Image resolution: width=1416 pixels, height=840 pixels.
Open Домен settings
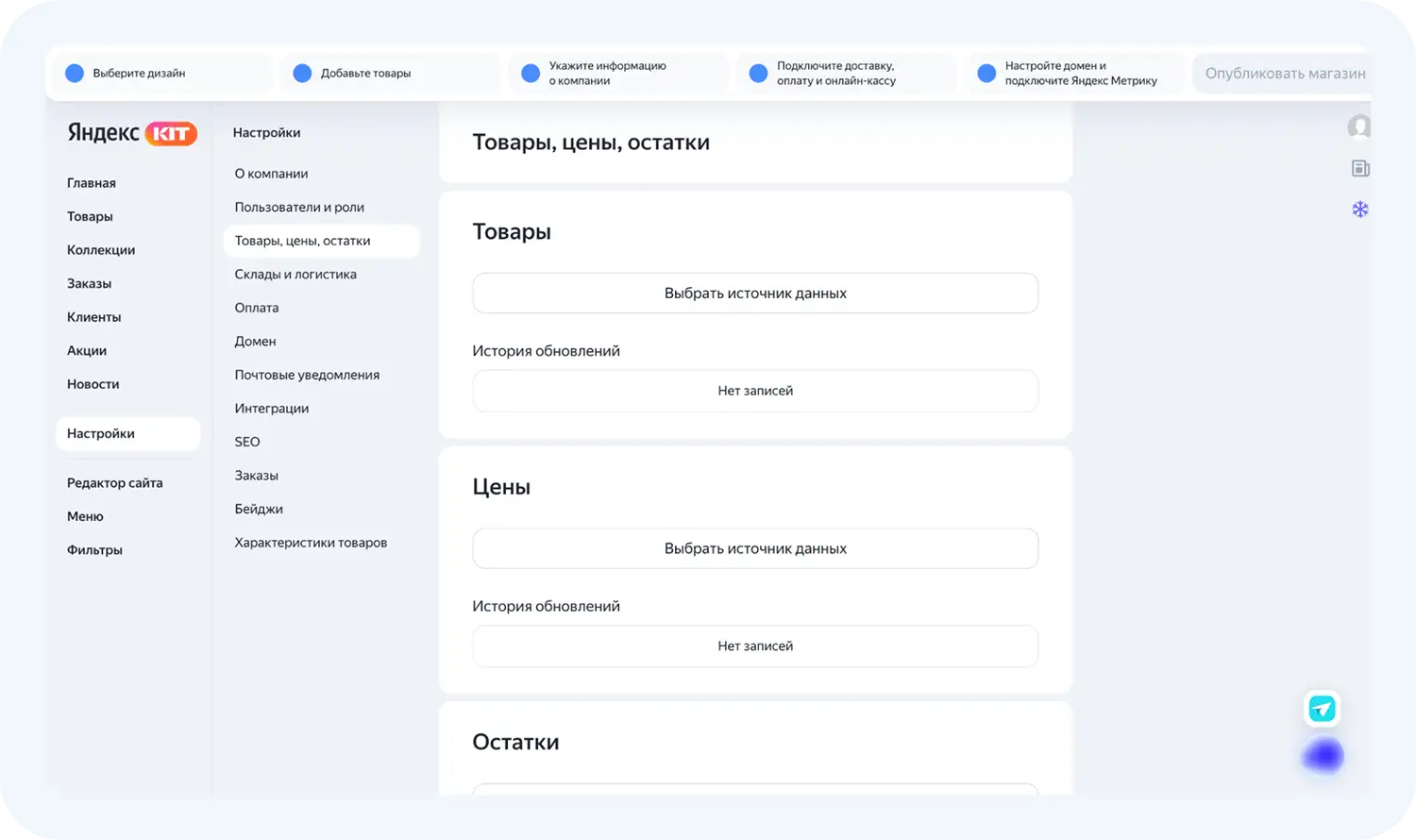coord(256,342)
